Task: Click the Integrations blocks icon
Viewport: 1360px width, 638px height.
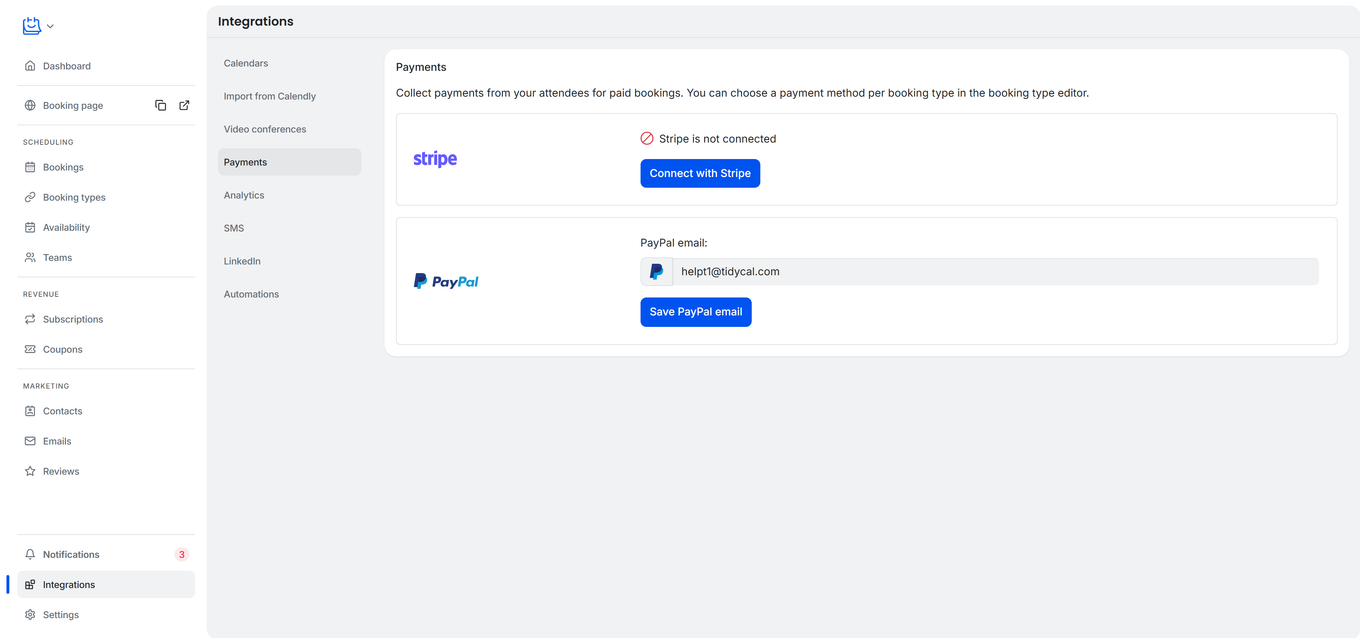Action: [x=30, y=585]
